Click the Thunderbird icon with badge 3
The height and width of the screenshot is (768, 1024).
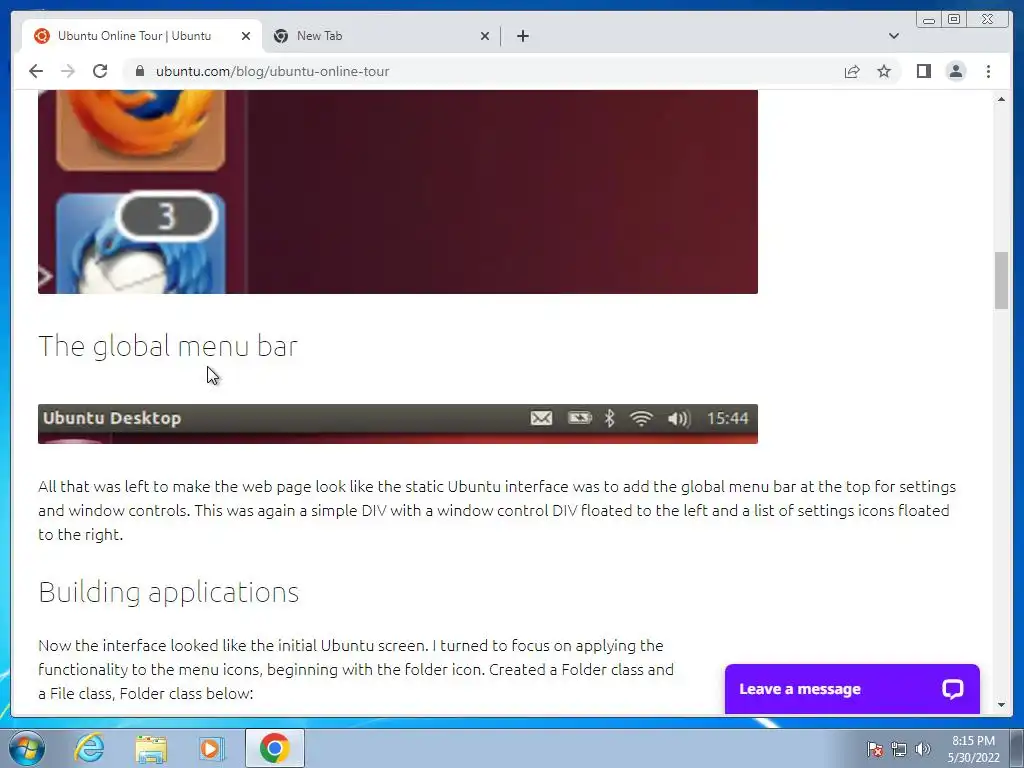tap(141, 243)
